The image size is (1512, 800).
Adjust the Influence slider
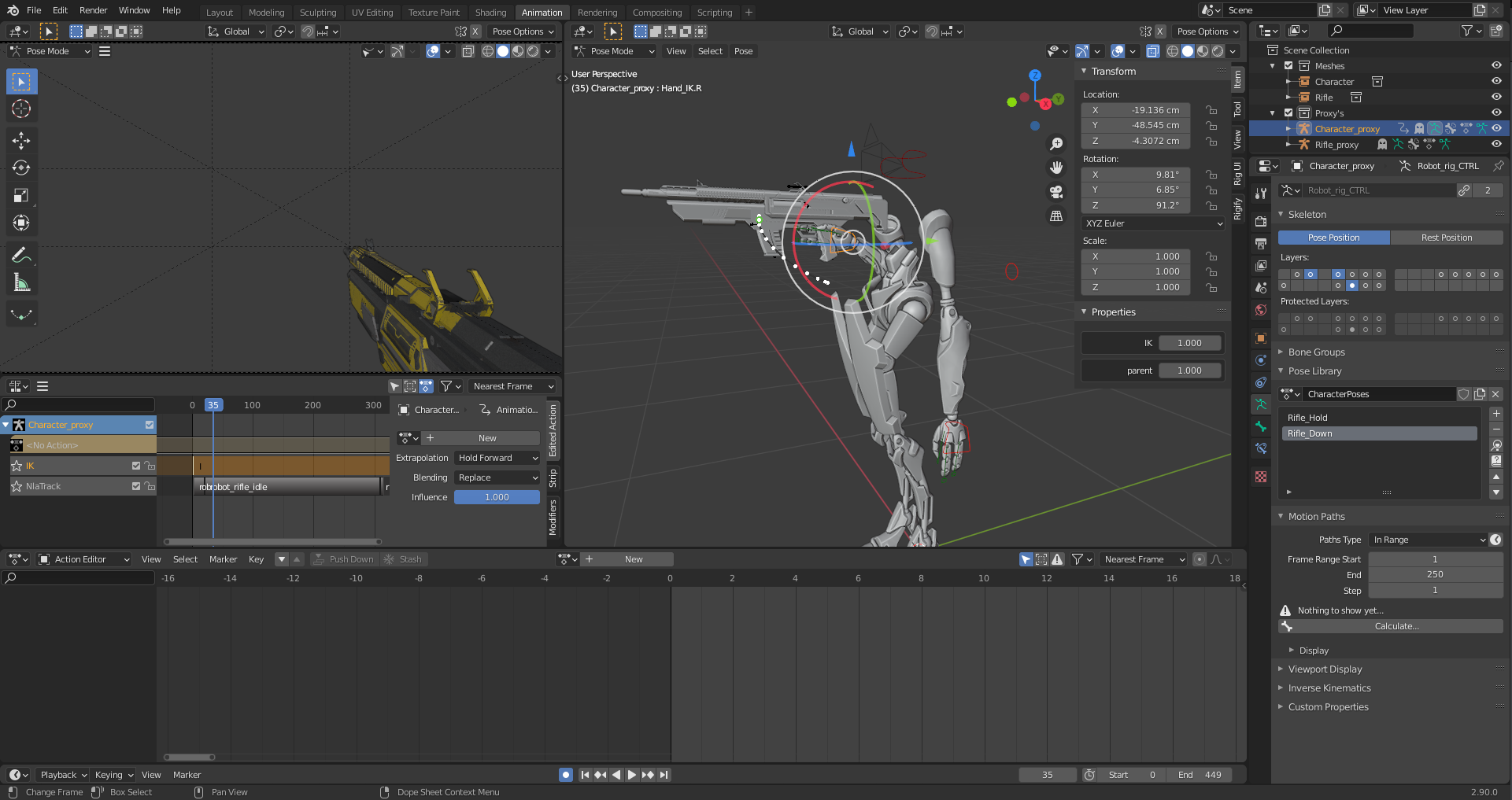pyautogui.click(x=497, y=497)
